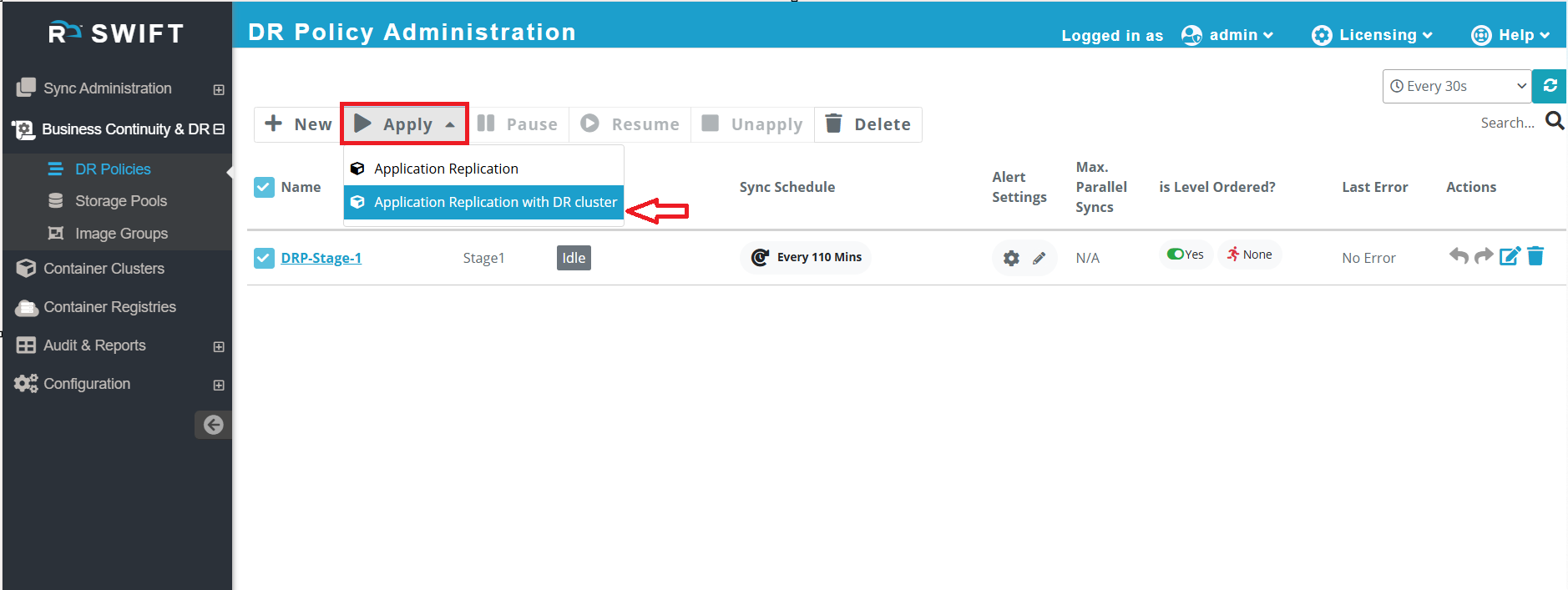Viewport: 1568px width, 590px height.
Task: Click the Business Continuity & DR icon
Action: pyautogui.click(x=23, y=130)
